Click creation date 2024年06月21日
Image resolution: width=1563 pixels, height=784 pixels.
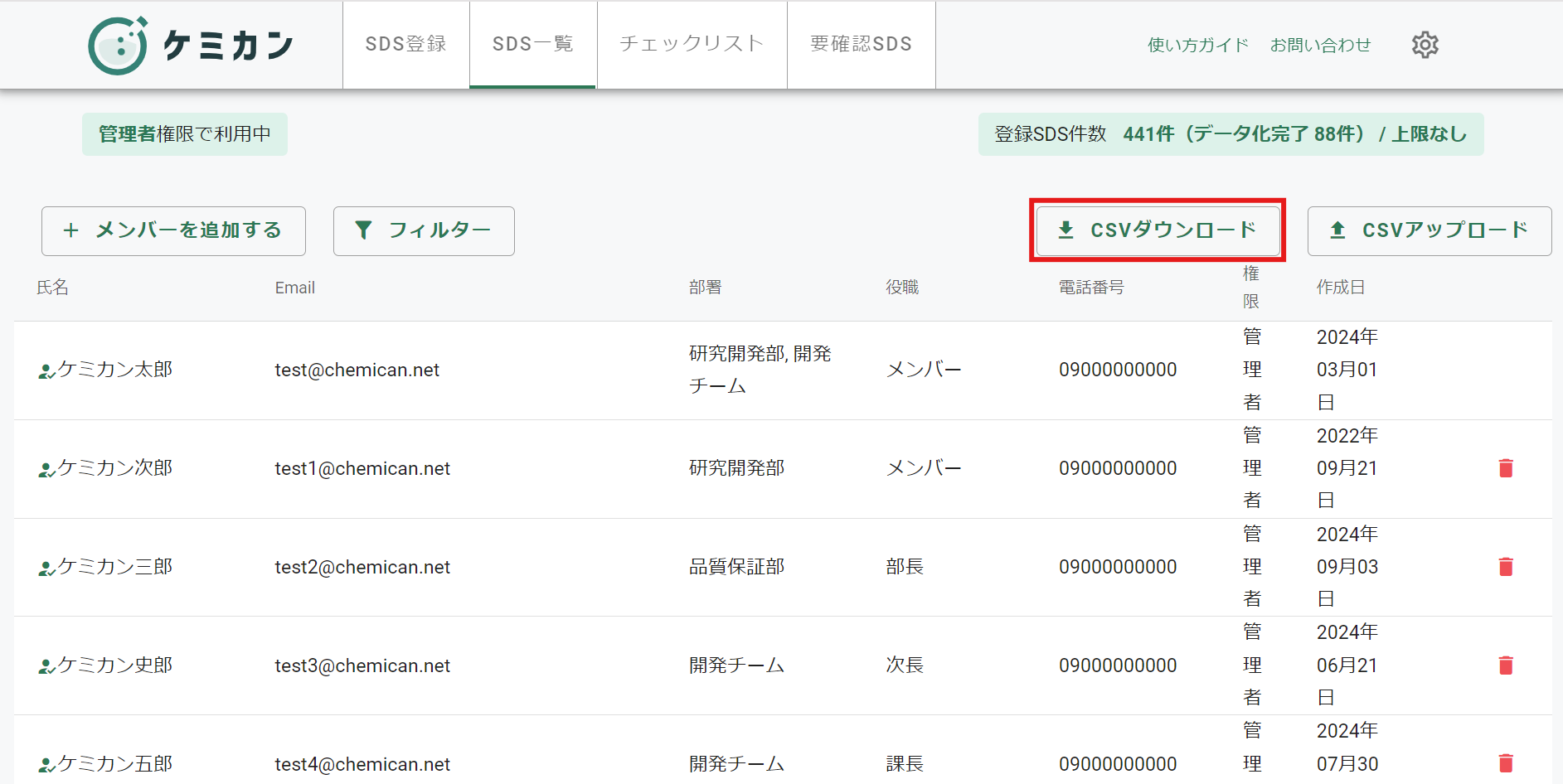[1347, 665]
